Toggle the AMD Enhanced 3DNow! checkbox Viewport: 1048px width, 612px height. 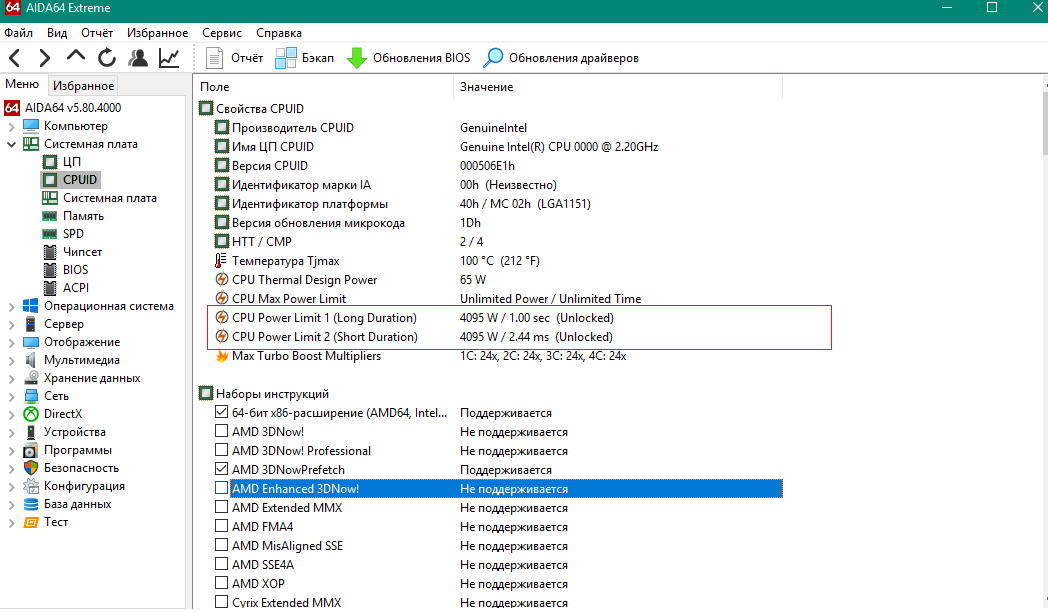click(x=221, y=488)
